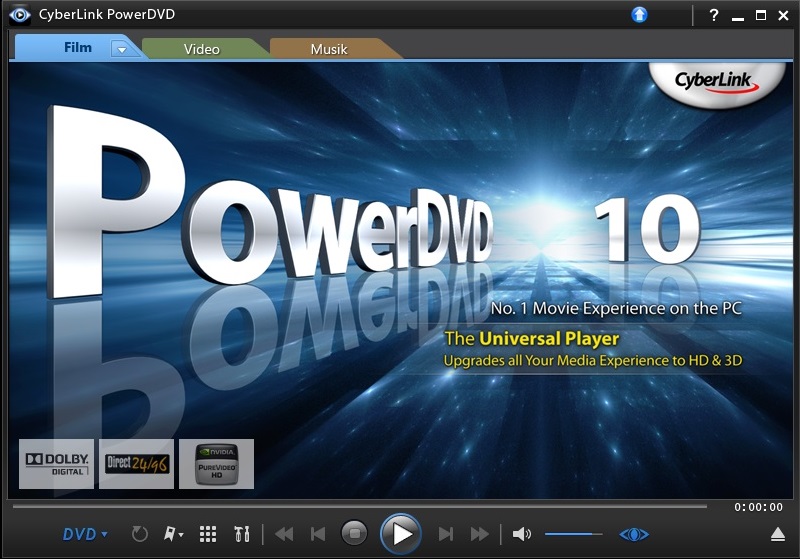
Task: Adjust the volume slider
Action: 573,534
